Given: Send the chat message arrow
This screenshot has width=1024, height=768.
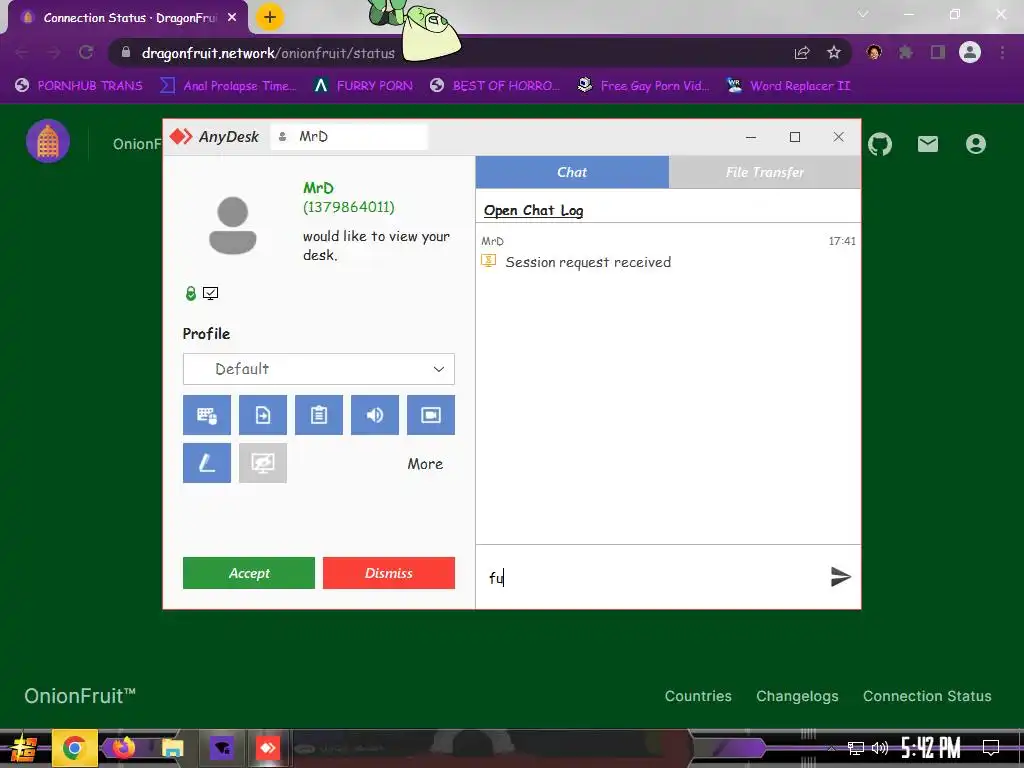Looking at the screenshot, I should click(x=840, y=577).
